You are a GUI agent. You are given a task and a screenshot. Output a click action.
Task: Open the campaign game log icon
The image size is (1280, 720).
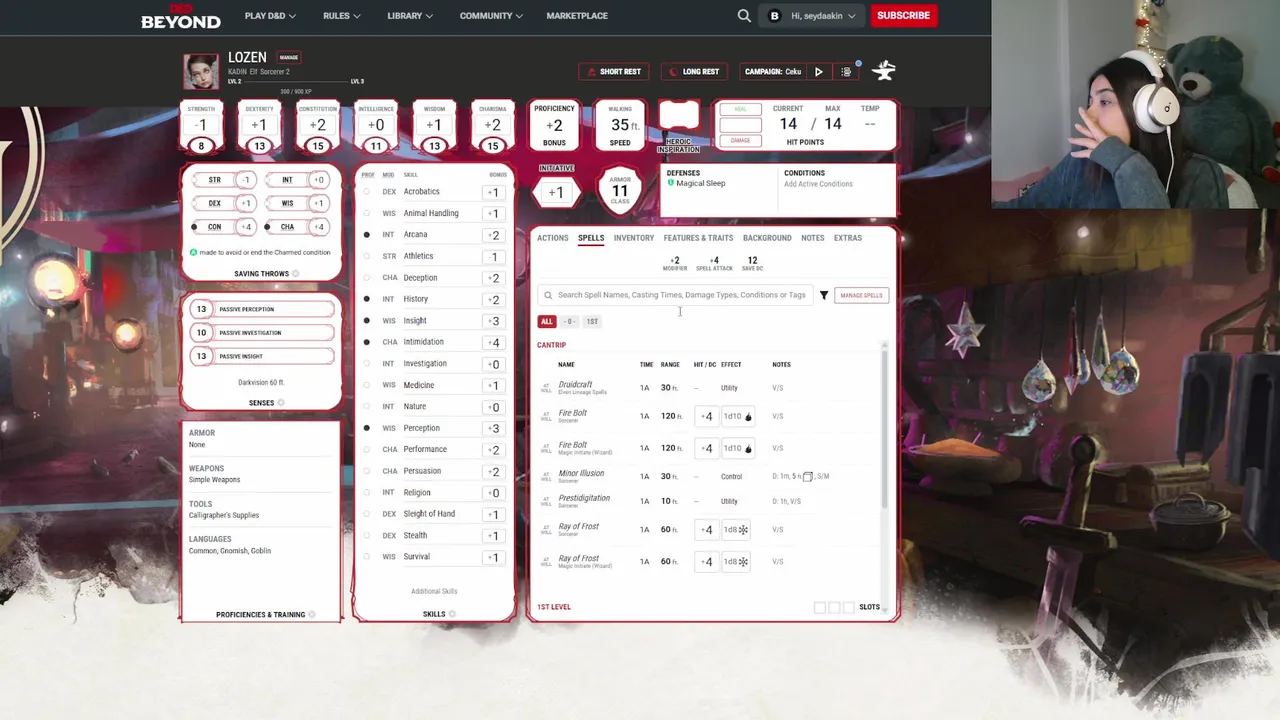pos(846,72)
